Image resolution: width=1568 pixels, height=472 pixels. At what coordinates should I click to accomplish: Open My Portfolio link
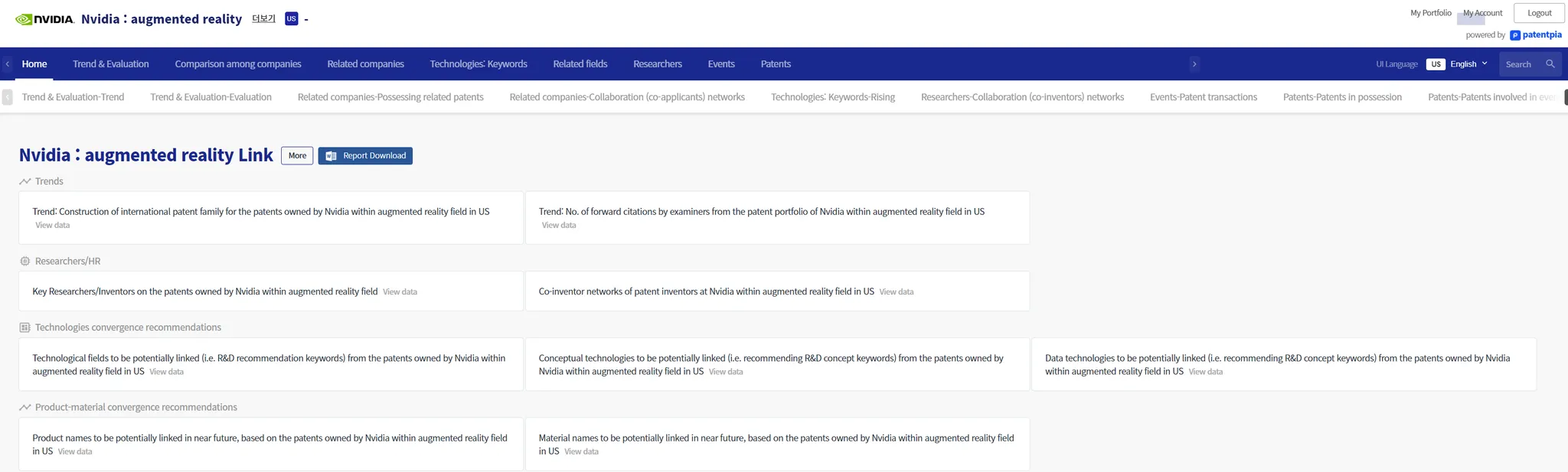pos(1431,13)
